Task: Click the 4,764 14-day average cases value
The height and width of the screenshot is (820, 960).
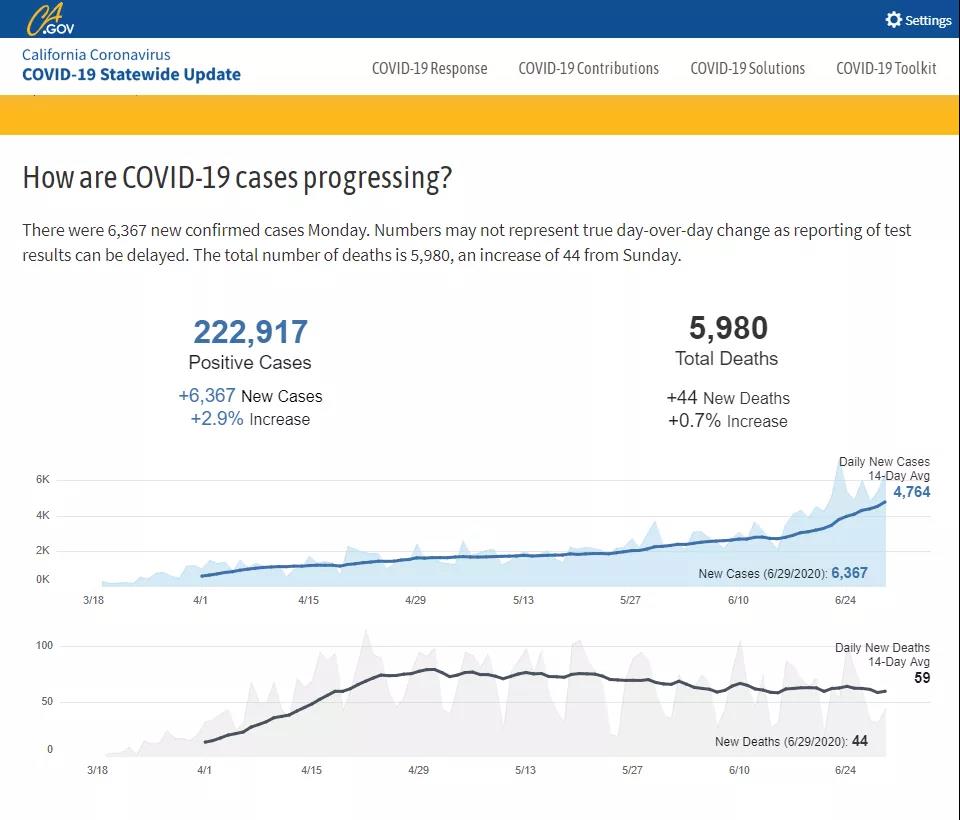Action: coord(911,492)
